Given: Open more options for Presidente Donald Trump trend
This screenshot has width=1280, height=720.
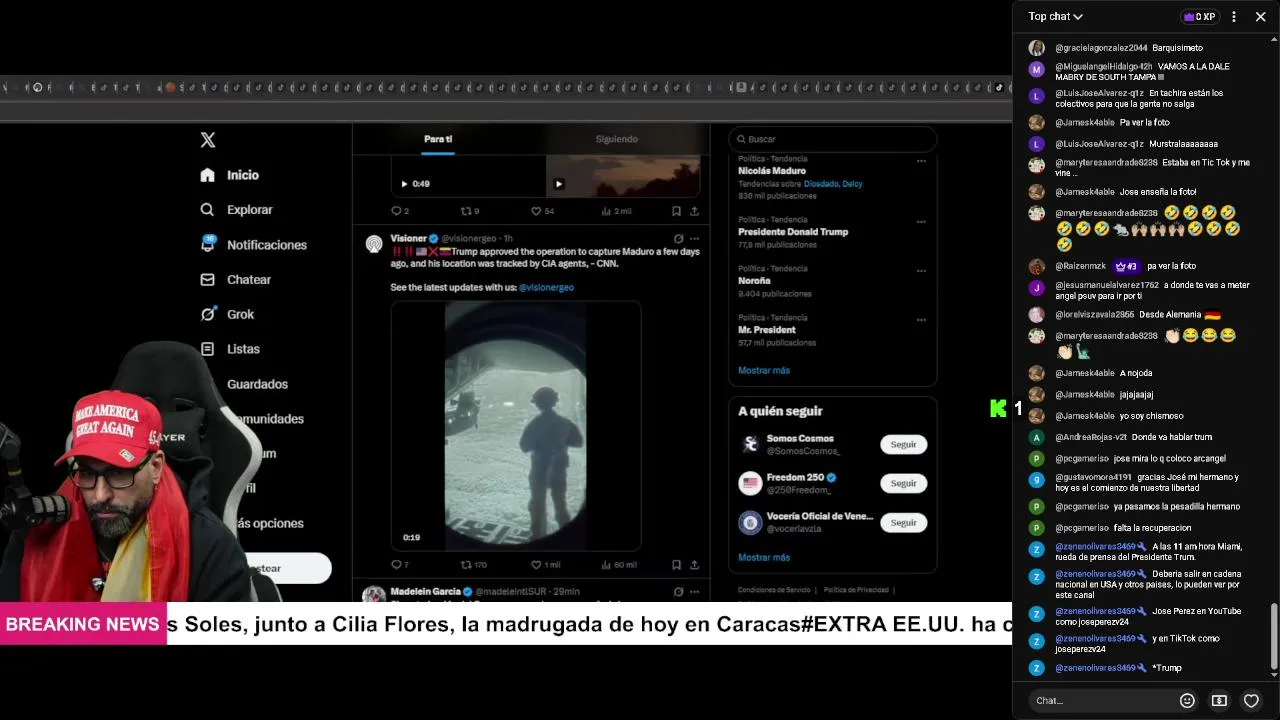Looking at the screenshot, I should [x=921, y=221].
